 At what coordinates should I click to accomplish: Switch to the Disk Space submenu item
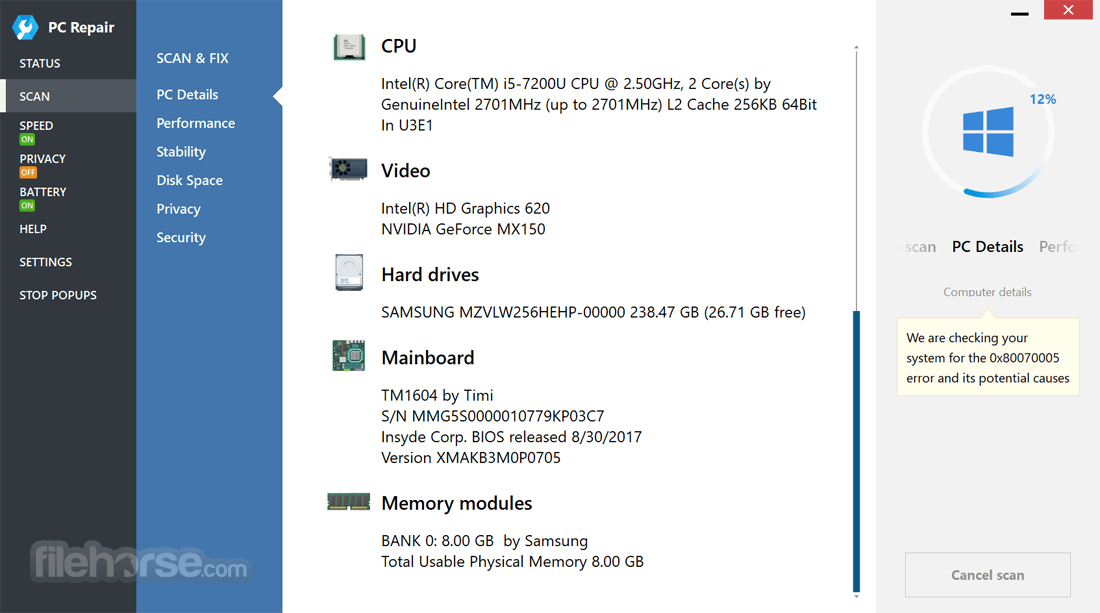pyautogui.click(x=189, y=180)
